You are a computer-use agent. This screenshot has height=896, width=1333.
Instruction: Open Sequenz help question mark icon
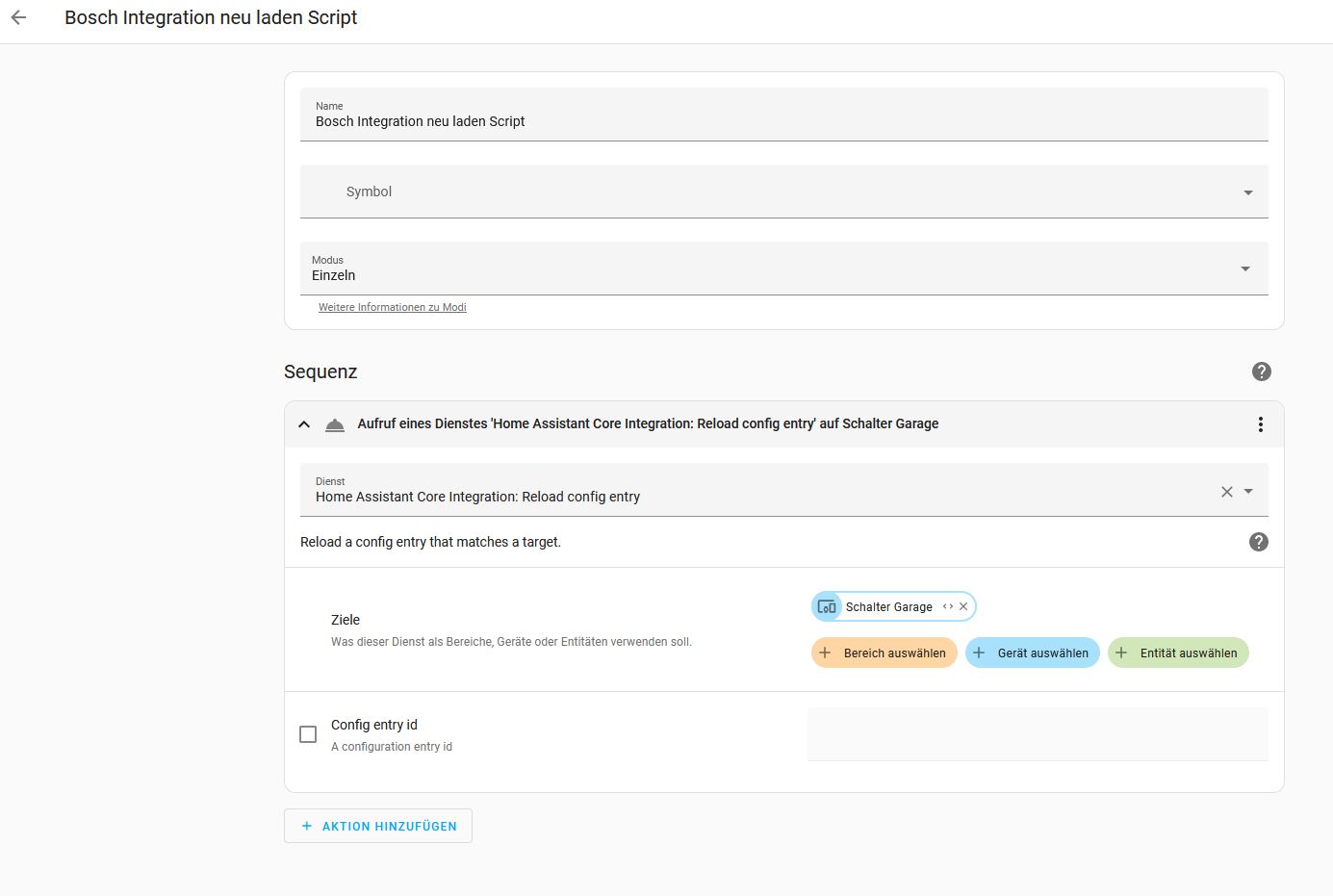click(x=1261, y=371)
